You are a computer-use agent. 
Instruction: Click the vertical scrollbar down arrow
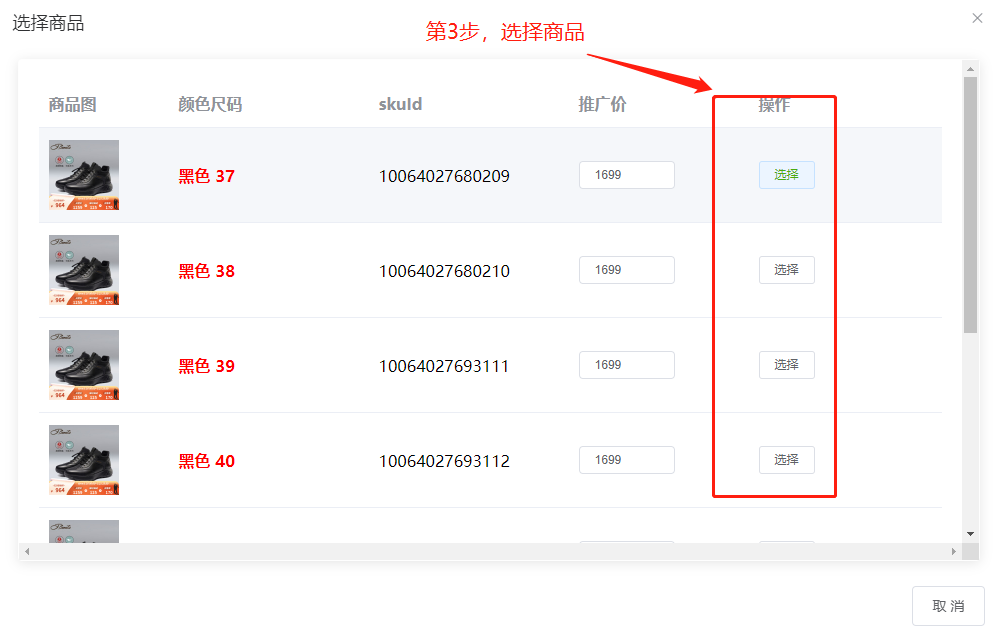click(970, 534)
